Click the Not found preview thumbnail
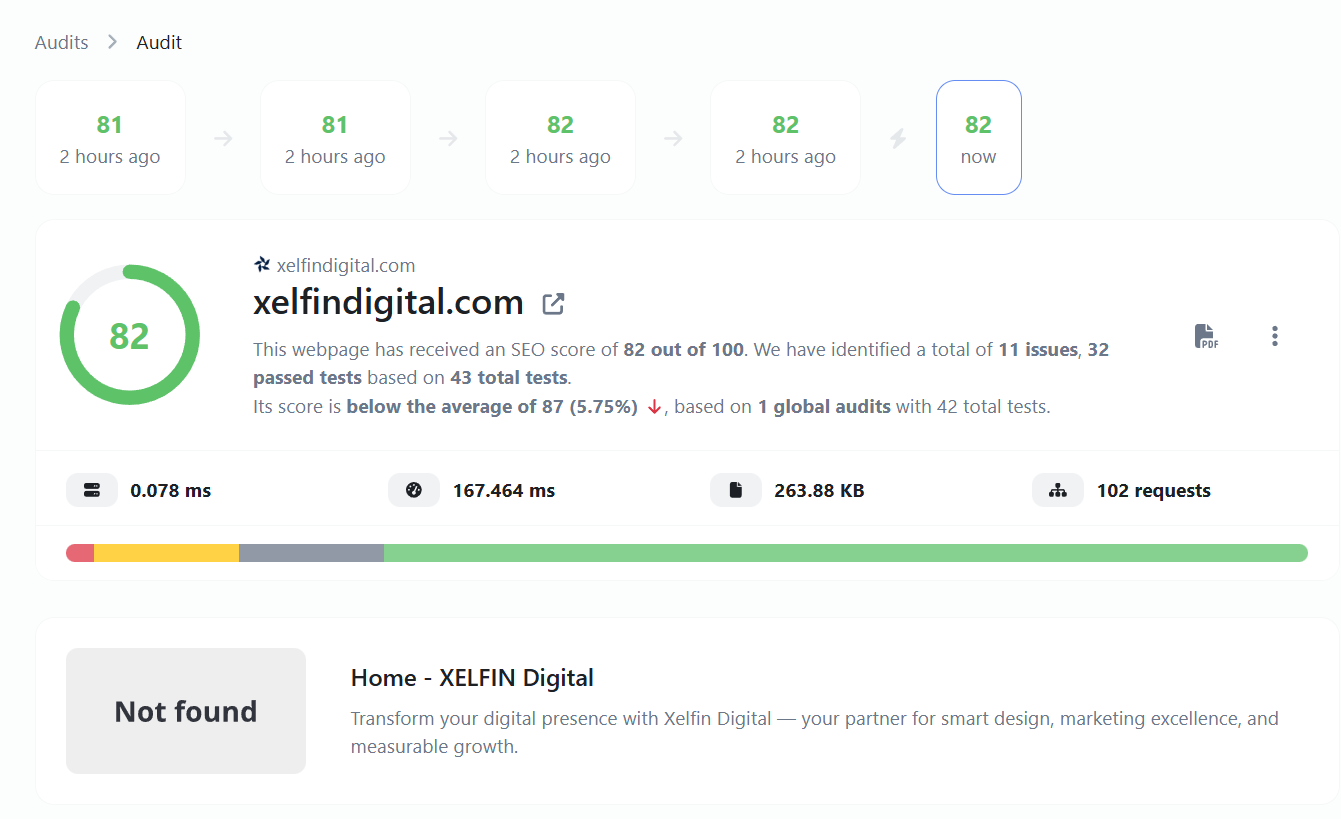The image size is (1341, 819). [185, 710]
